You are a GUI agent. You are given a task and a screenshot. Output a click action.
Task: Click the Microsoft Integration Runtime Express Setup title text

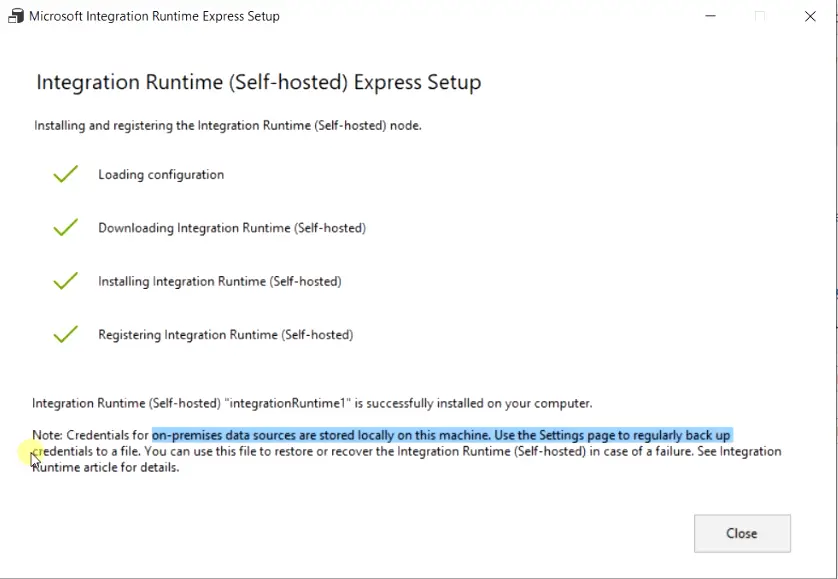point(154,16)
